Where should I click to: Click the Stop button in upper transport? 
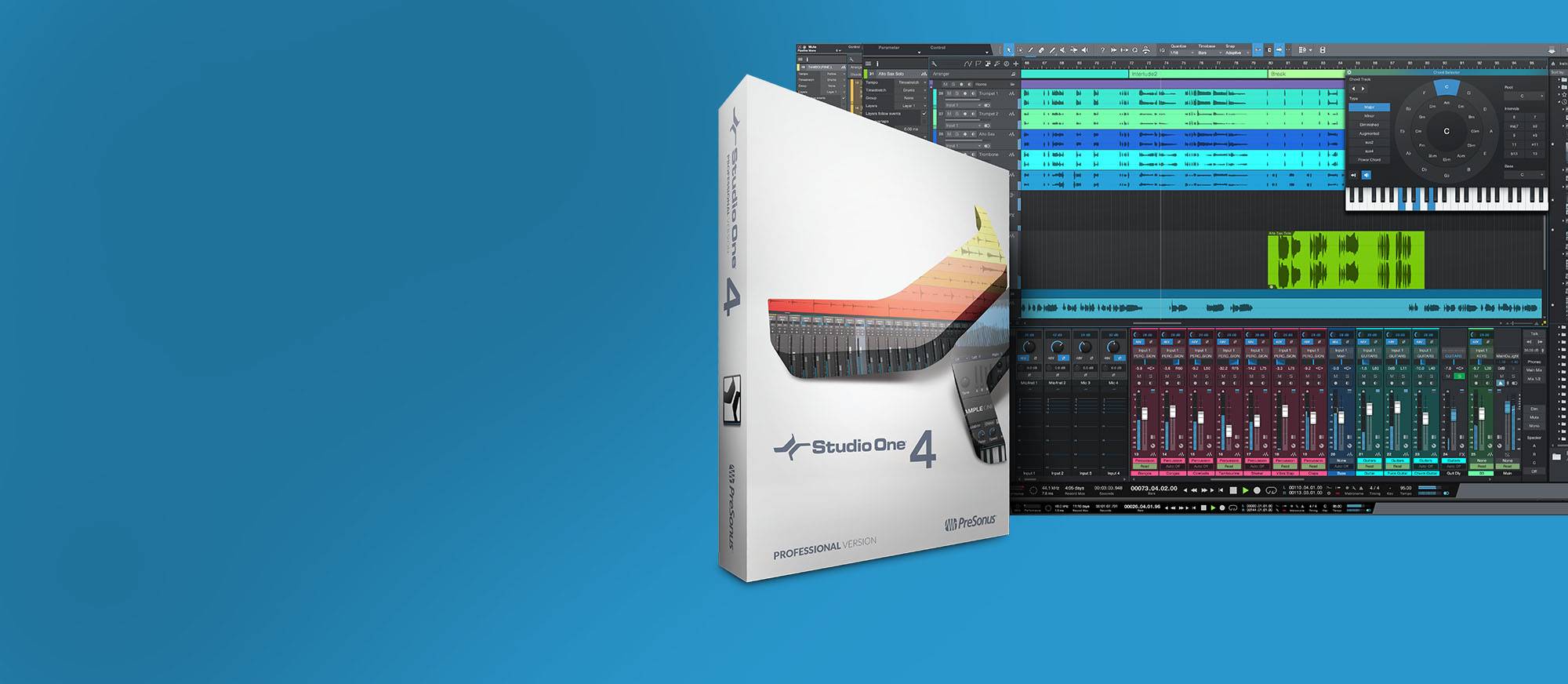(1233, 490)
